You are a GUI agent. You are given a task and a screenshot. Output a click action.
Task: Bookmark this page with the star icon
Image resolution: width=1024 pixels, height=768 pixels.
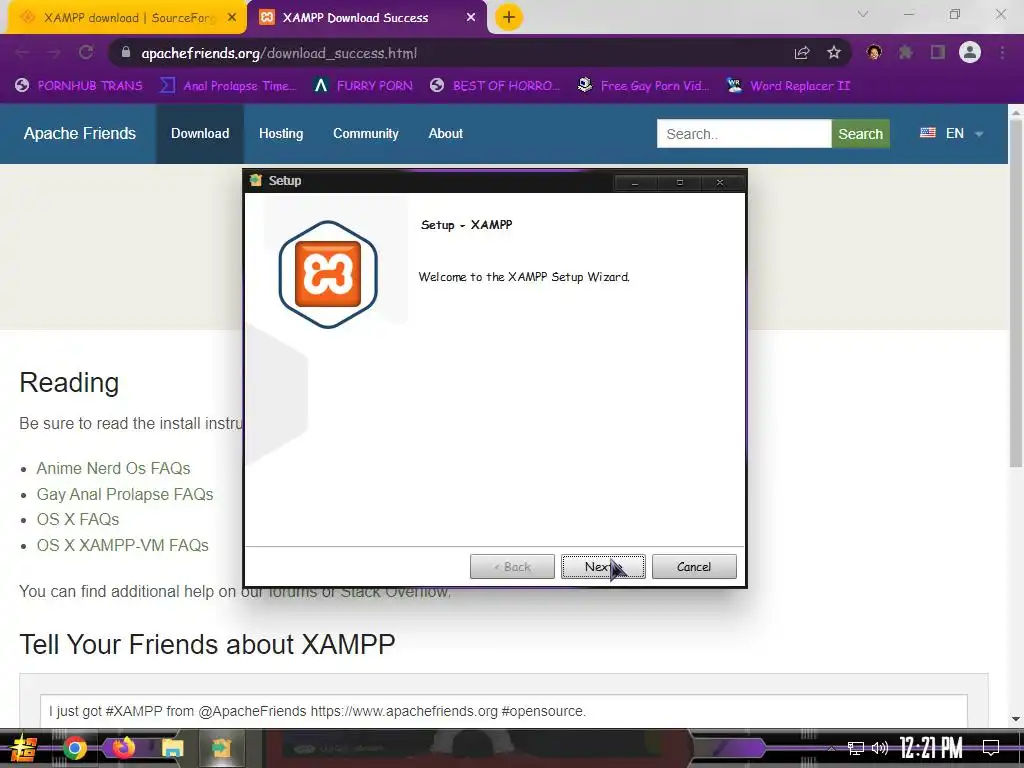[x=833, y=53]
